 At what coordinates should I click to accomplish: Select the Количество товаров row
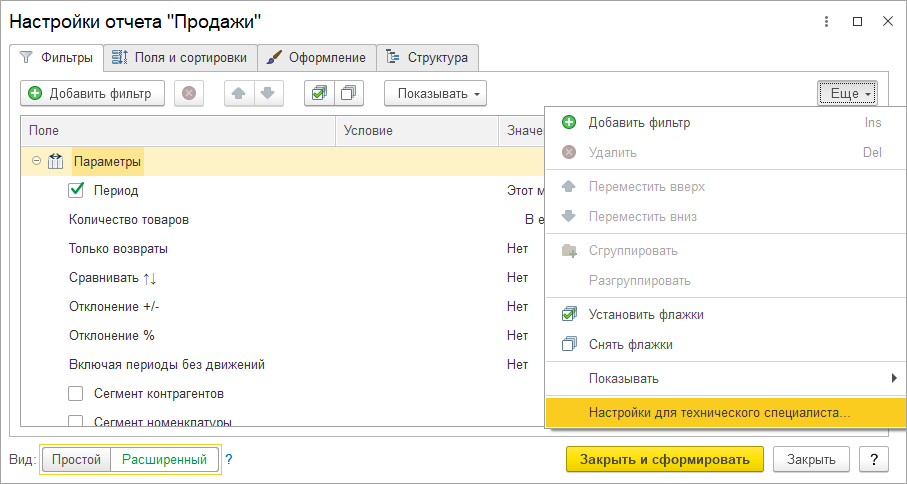point(129,219)
